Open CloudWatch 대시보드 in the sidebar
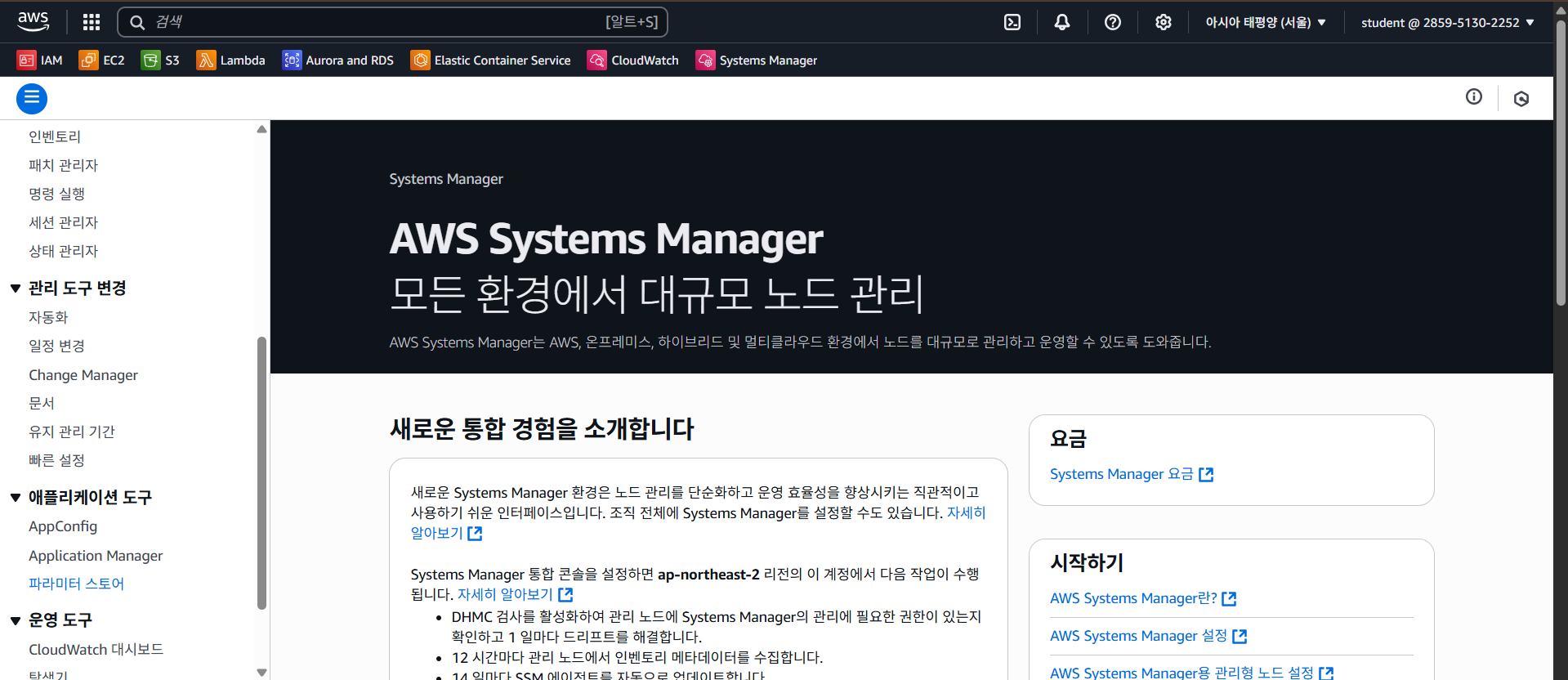The height and width of the screenshot is (680, 1568). coord(96,649)
